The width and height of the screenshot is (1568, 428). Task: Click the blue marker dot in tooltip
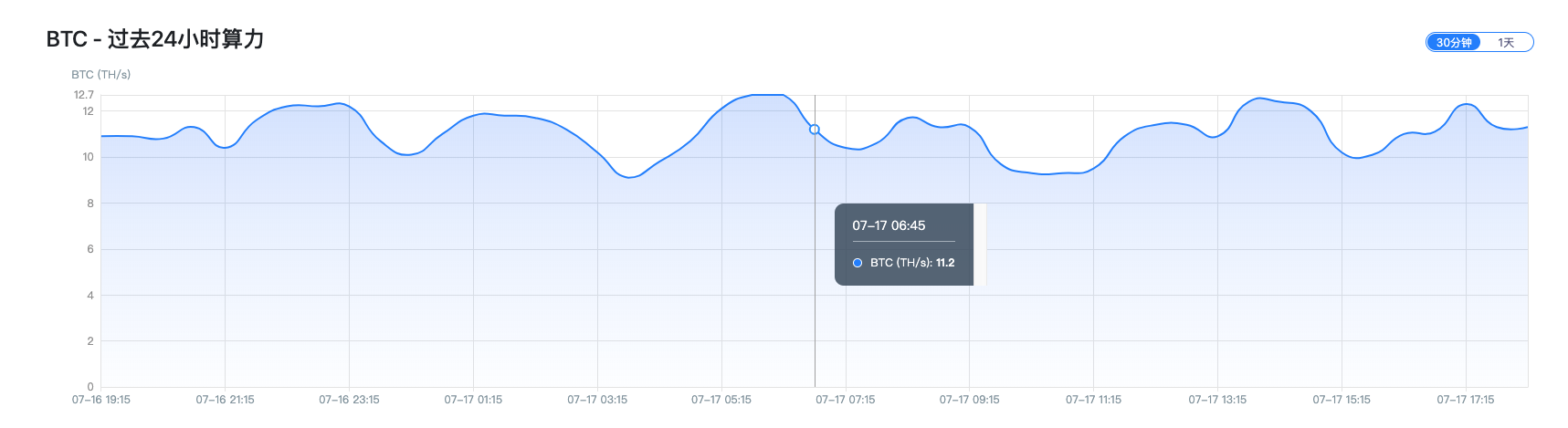click(858, 263)
